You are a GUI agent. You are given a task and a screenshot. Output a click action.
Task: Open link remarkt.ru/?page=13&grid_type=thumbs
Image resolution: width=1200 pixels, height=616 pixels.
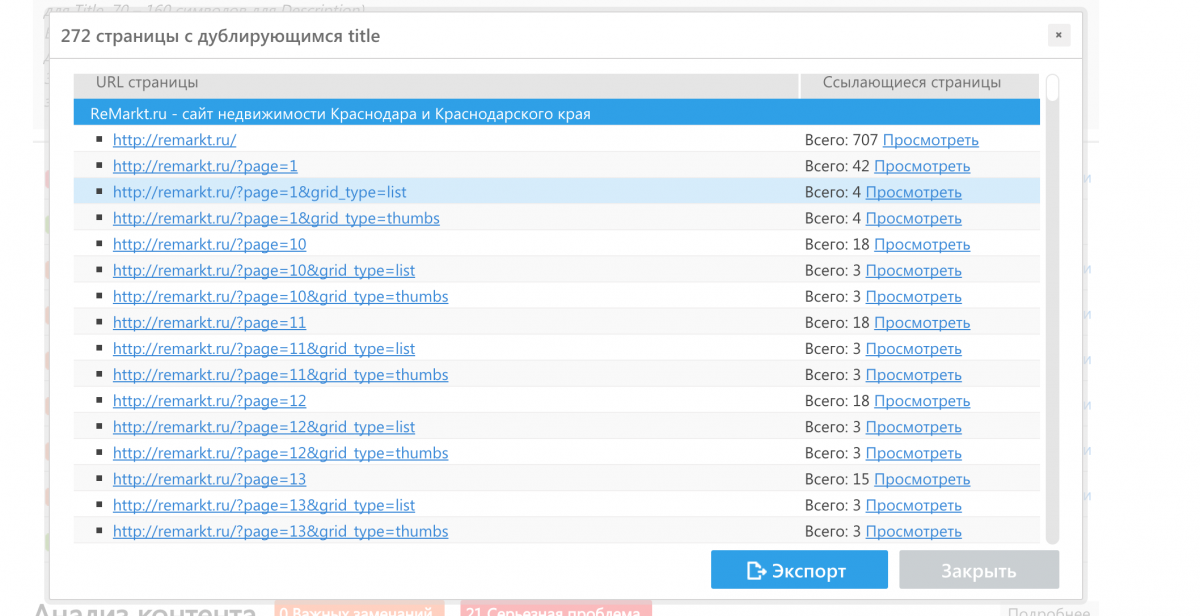(x=280, y=531)
